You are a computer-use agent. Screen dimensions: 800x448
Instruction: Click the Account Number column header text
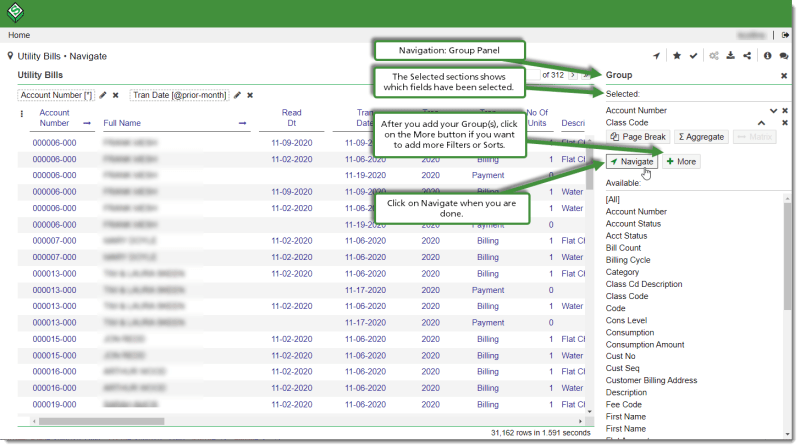[x=55, y=118]
